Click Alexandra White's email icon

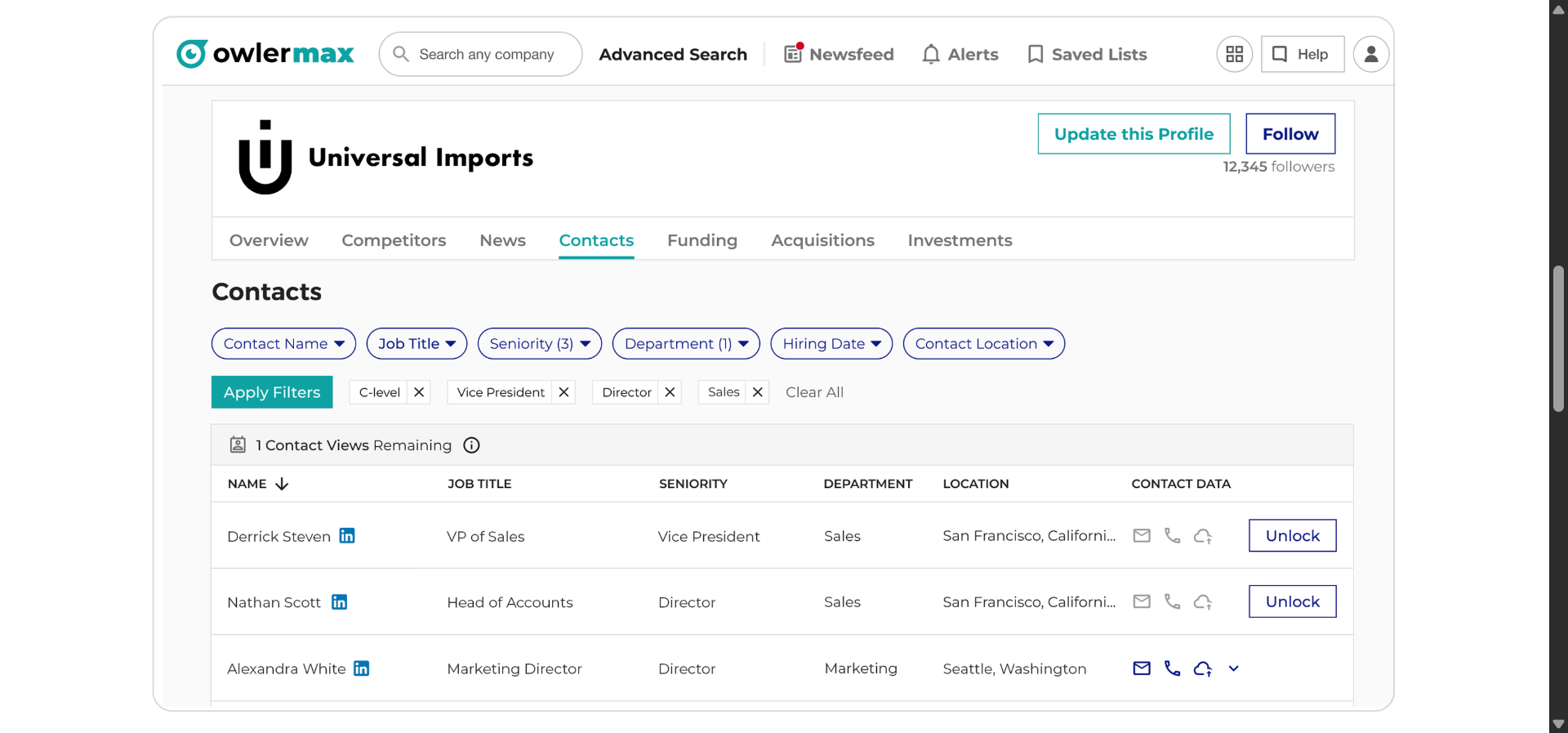1142,668
